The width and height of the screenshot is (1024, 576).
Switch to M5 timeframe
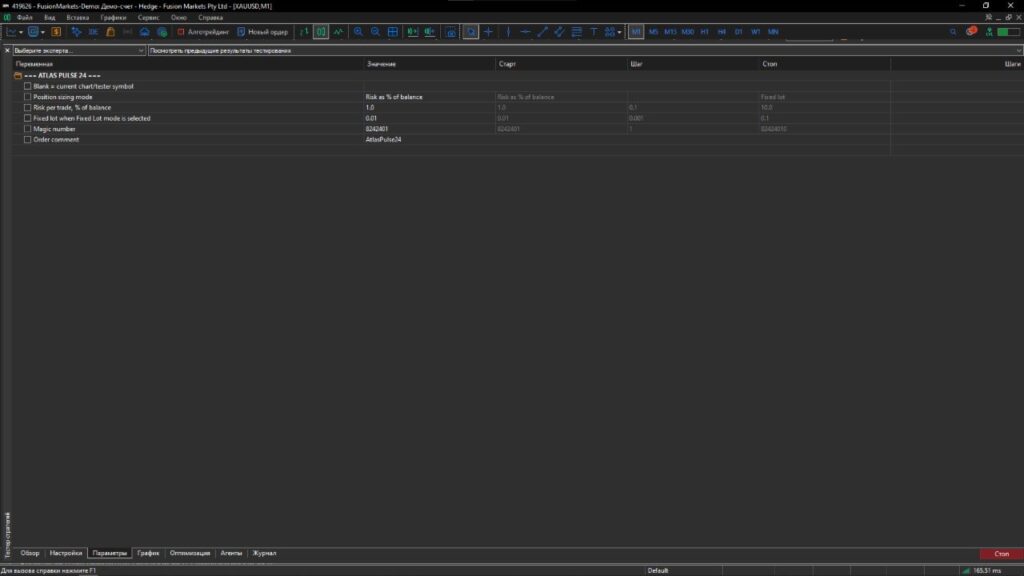pos(653,31)
